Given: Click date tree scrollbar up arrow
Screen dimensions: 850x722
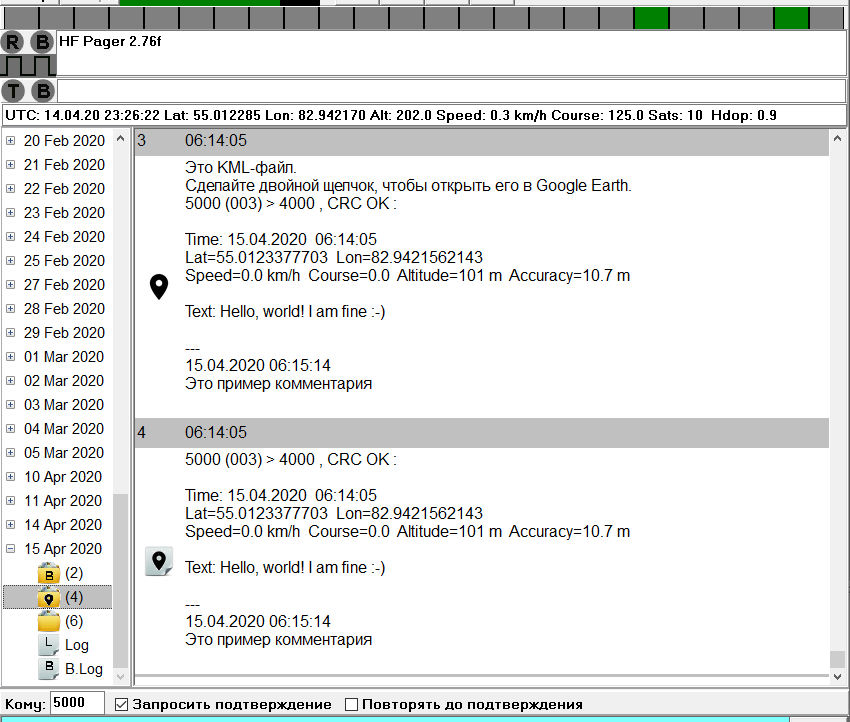Looking at the screenshot, I should click(121, 139).
